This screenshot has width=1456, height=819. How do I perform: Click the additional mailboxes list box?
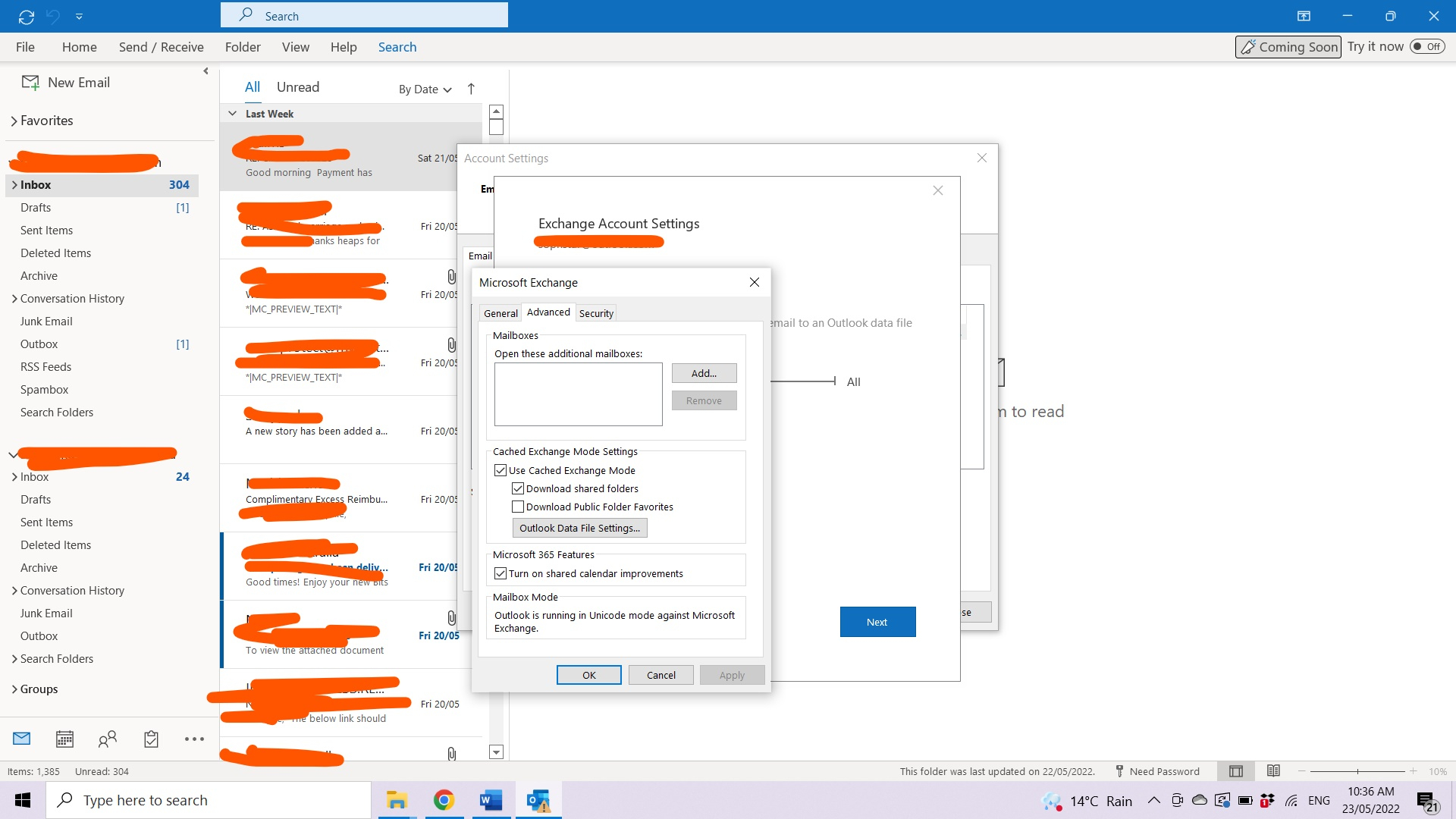pos(578,394)
